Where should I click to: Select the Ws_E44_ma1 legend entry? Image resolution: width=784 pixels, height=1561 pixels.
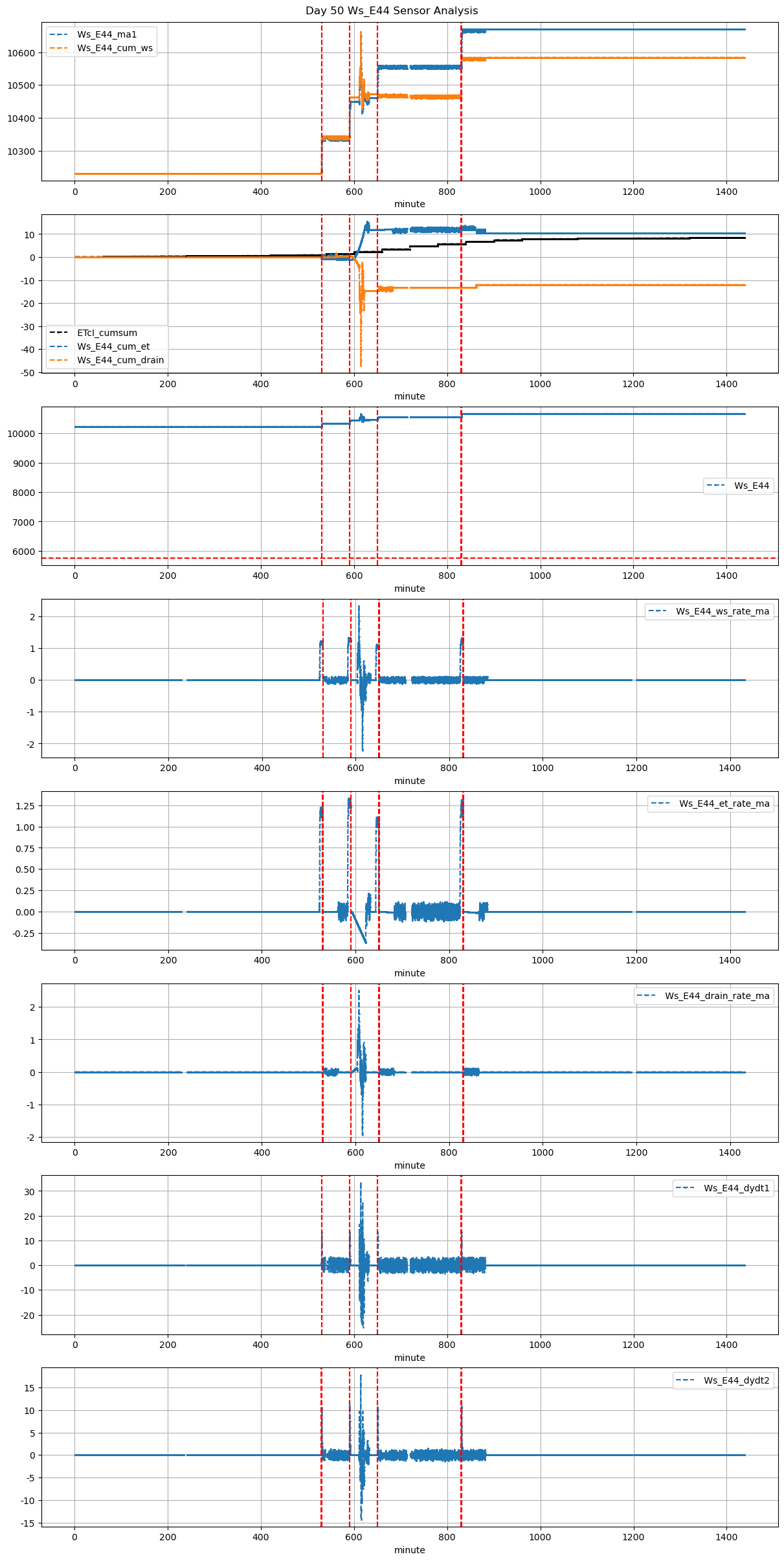(107, 34)
